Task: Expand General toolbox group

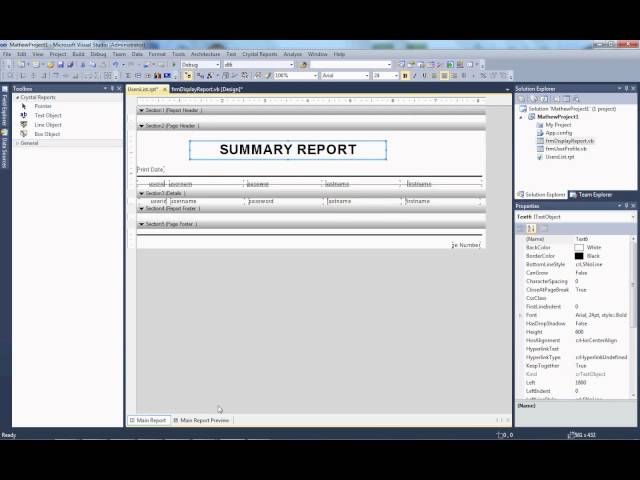Action: (17, 143)
